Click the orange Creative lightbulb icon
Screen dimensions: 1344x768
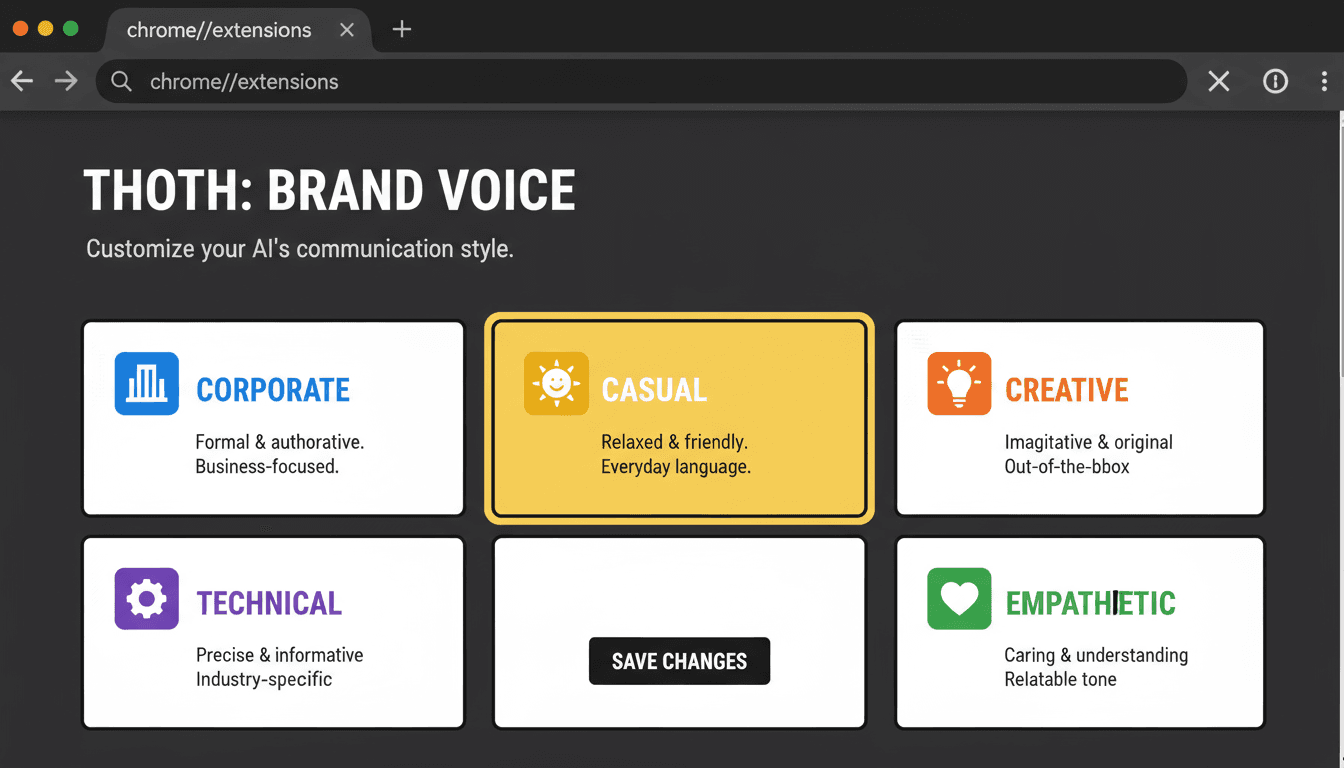pyautogui.click(x=959, y=383)
